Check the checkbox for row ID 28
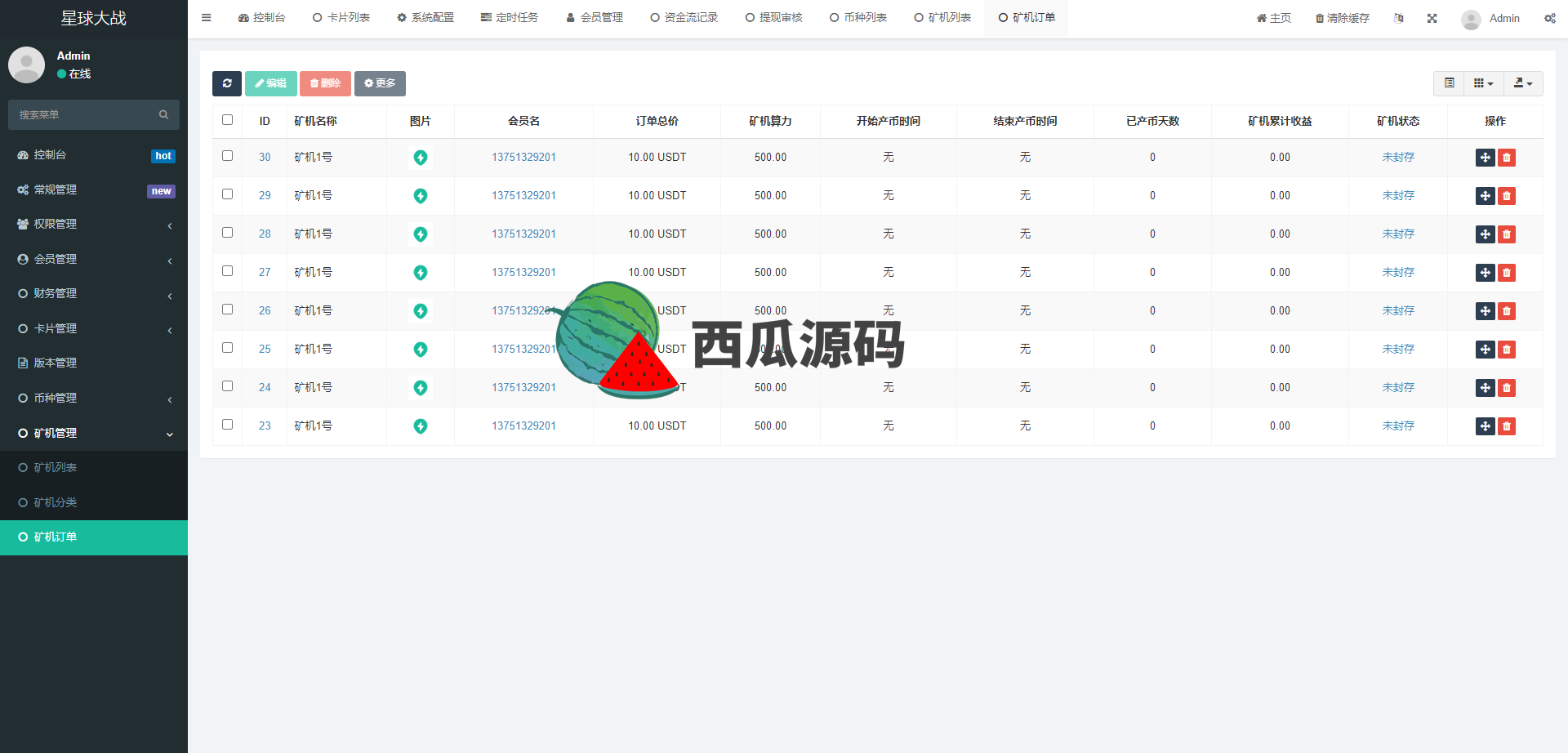Viewport: 1568px width, 753px height. pyautogui.click(x=228, y=233)
